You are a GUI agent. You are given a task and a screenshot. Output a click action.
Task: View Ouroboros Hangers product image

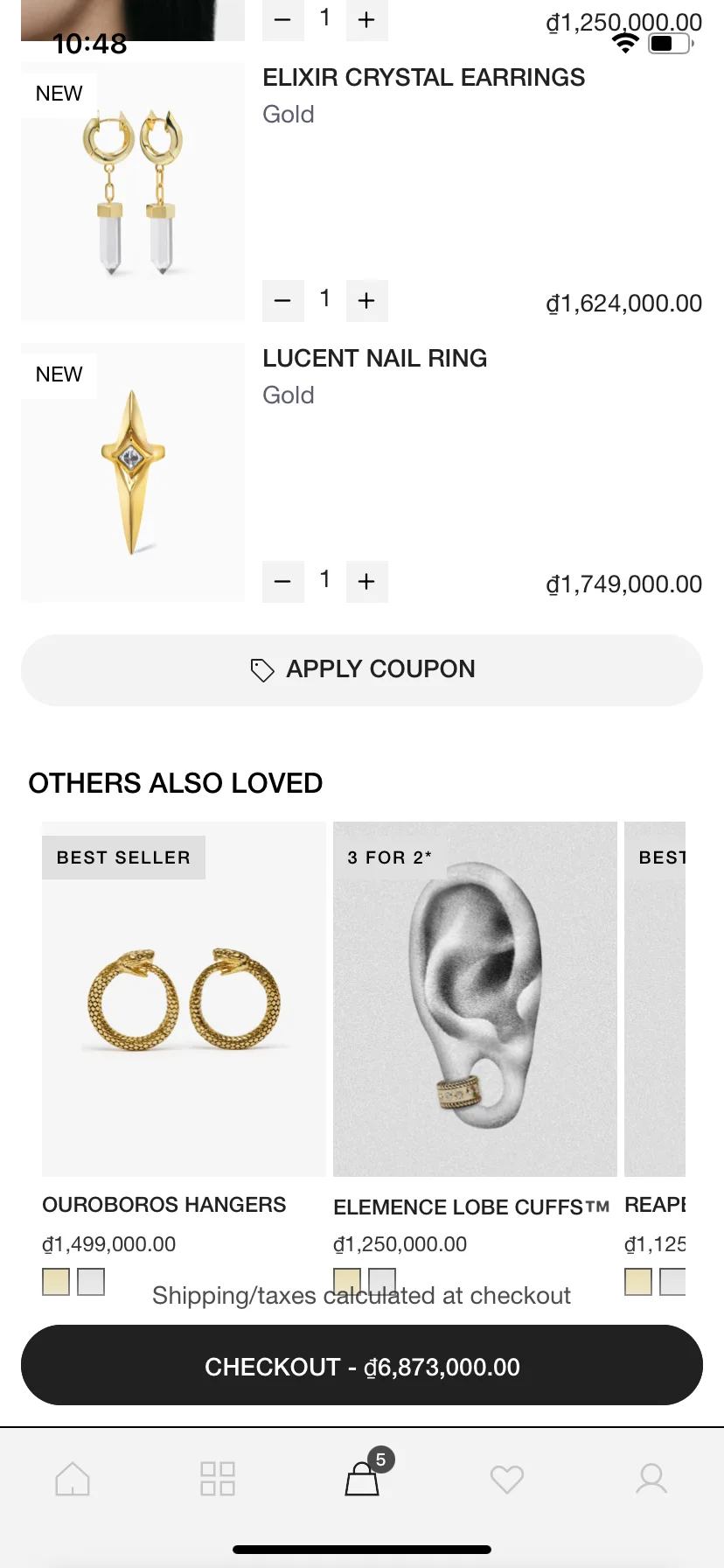[184, 999]
